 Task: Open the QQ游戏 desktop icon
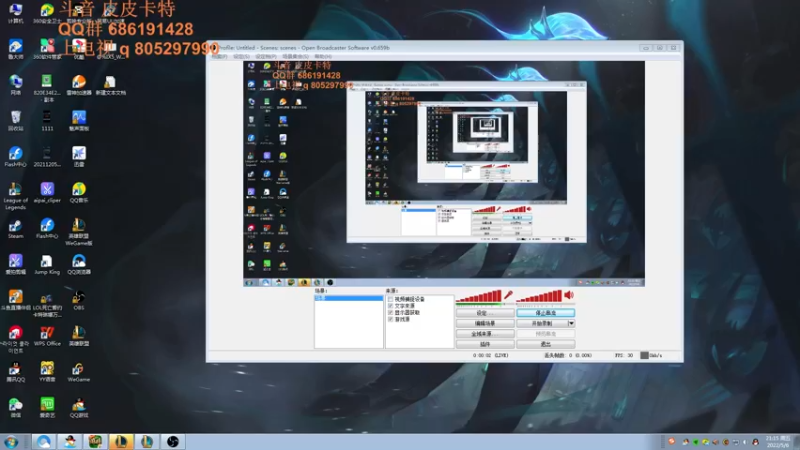pos(79,408)
